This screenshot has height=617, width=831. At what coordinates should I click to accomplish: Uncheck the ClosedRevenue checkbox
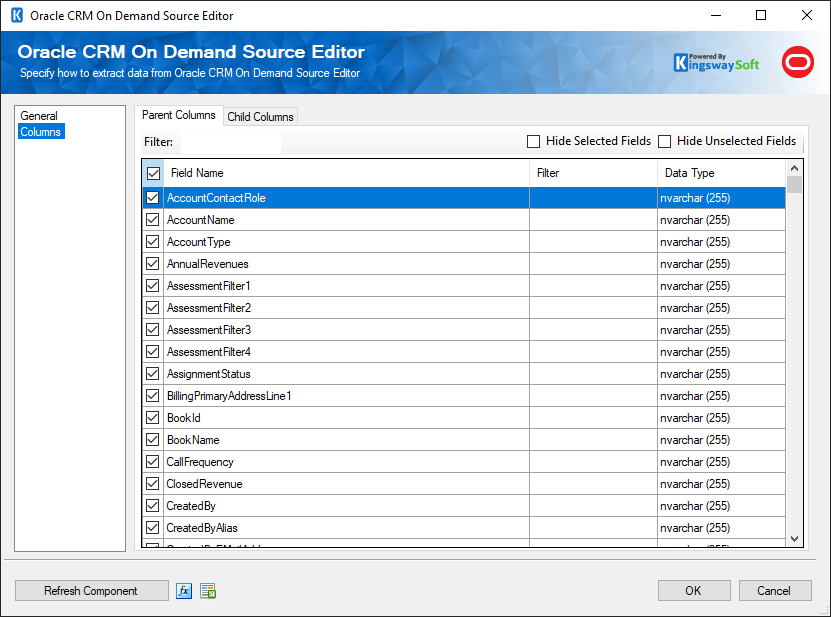pos(153,483)
